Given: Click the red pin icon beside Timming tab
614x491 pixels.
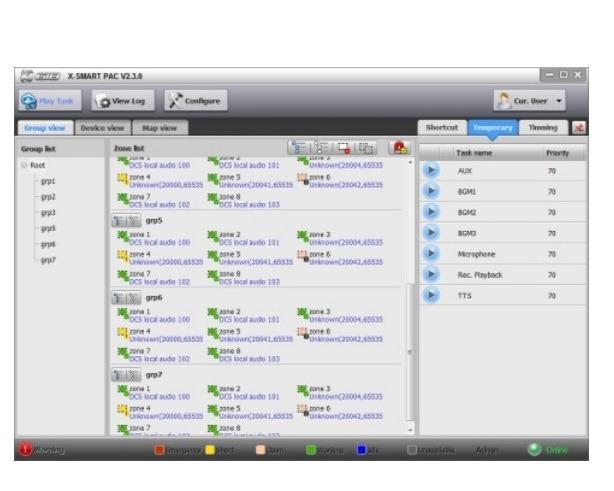Looking at the screenshot, I should point(579,128).
